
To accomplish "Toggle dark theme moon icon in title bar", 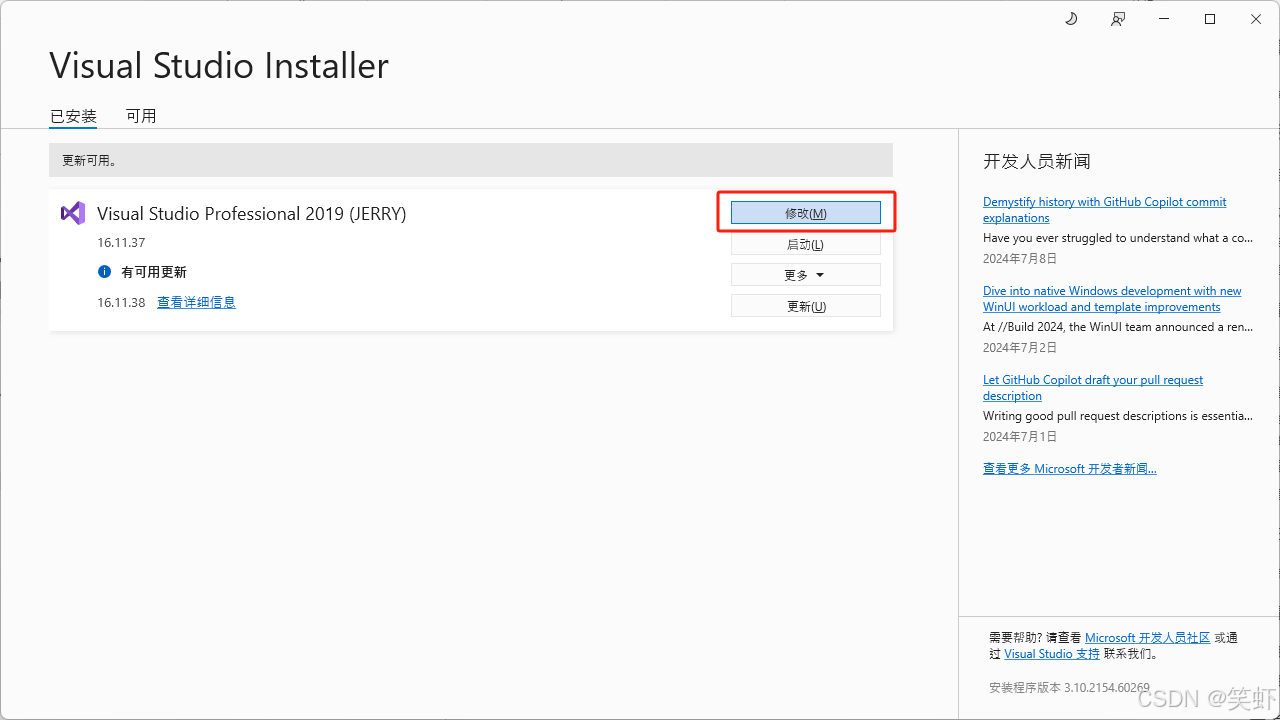I will coord(1071,19).
